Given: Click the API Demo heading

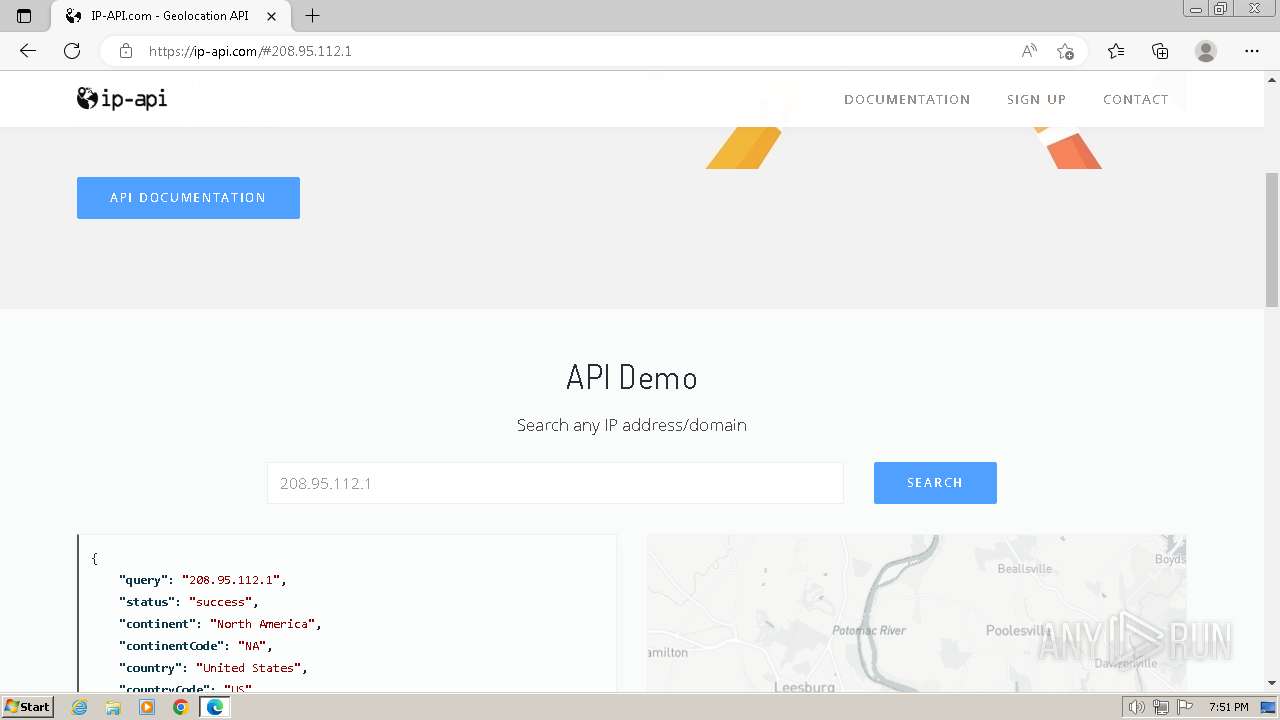Looking at the screenshot, I should click(x=632, y=377).
